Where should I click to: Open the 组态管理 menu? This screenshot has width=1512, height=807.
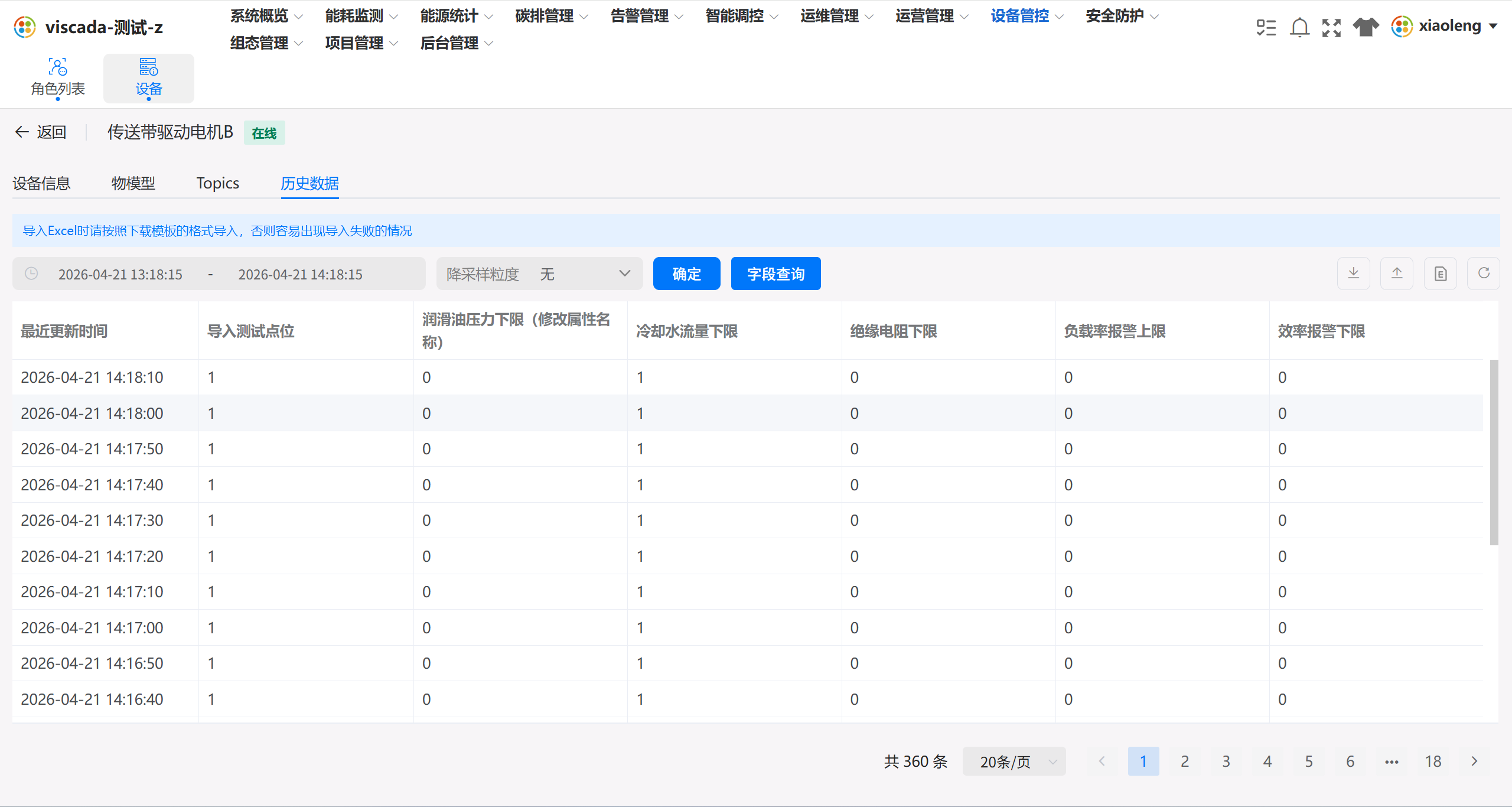point(266,43)
